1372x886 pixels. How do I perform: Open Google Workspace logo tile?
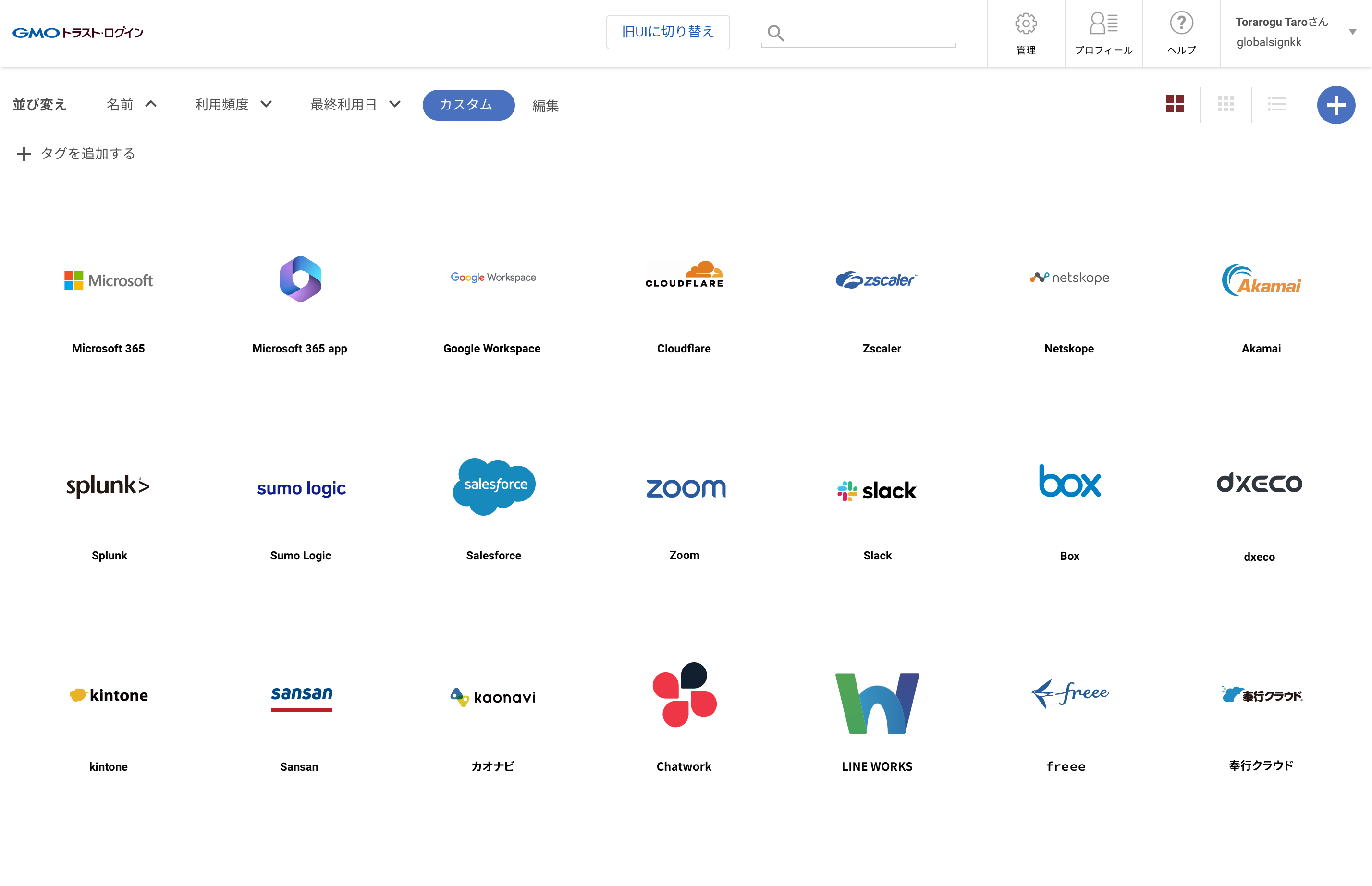point(493,277)
